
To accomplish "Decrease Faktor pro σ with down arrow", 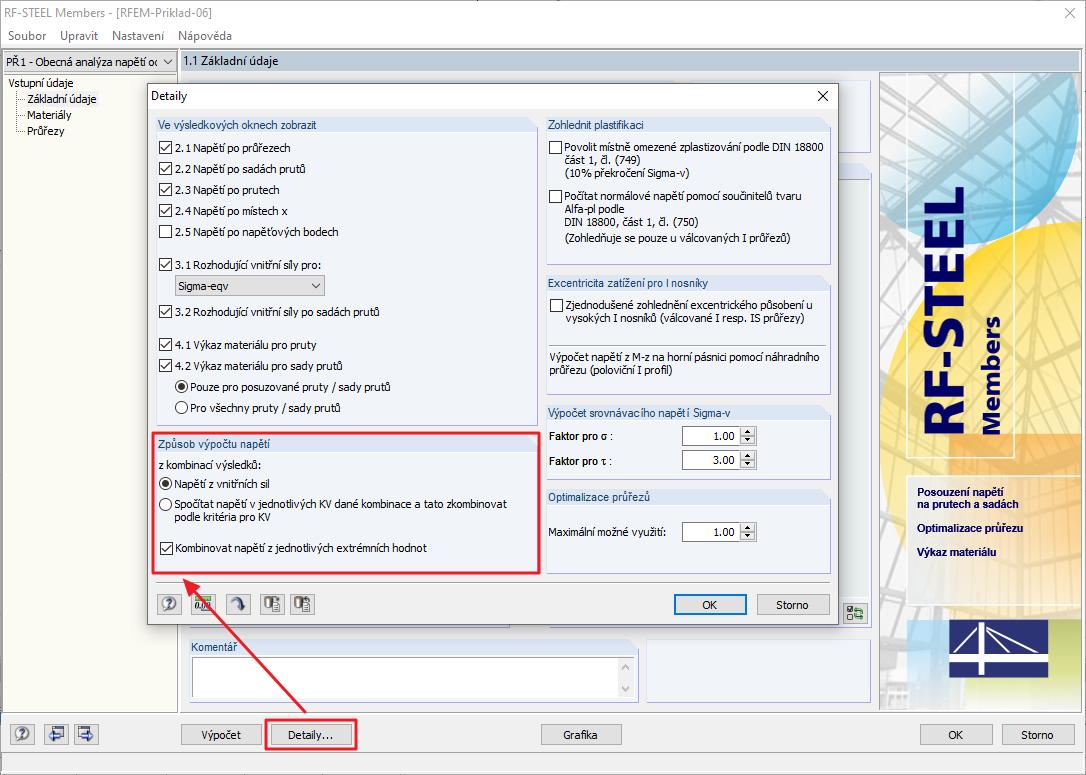I will 748,440.
